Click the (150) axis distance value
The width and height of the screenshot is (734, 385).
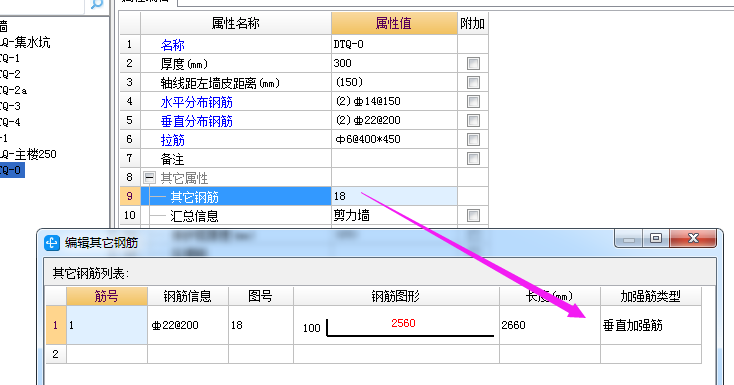pyautogui.click(x=394, y=82)
